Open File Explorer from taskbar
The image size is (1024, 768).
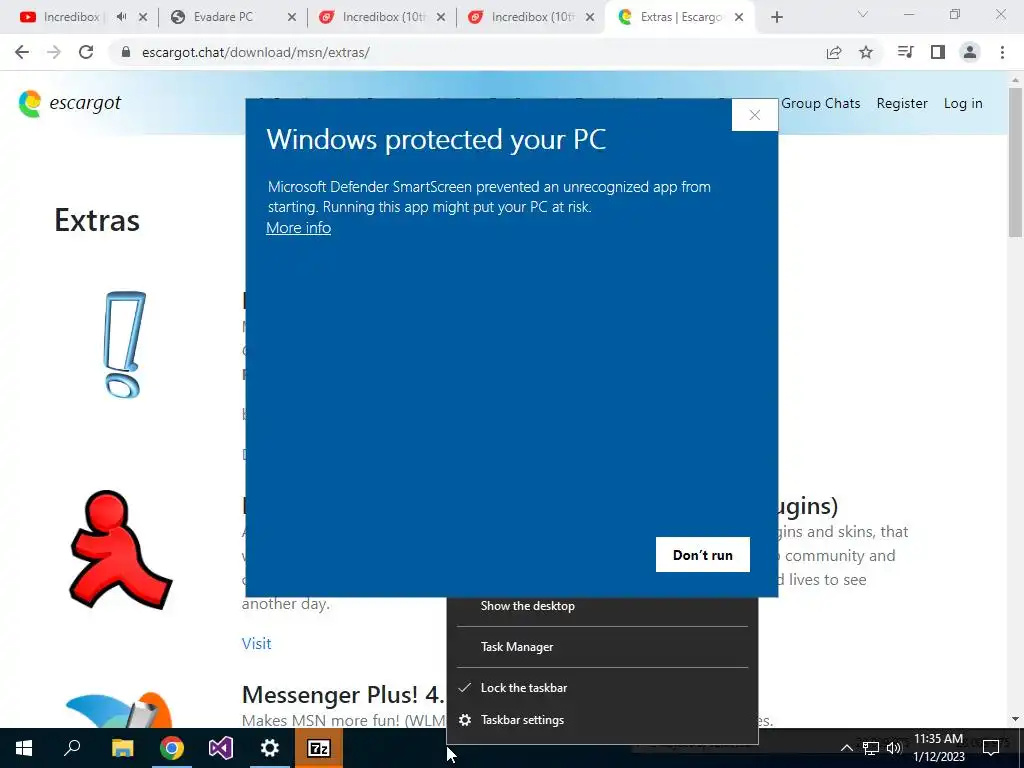tap(122, 748)
